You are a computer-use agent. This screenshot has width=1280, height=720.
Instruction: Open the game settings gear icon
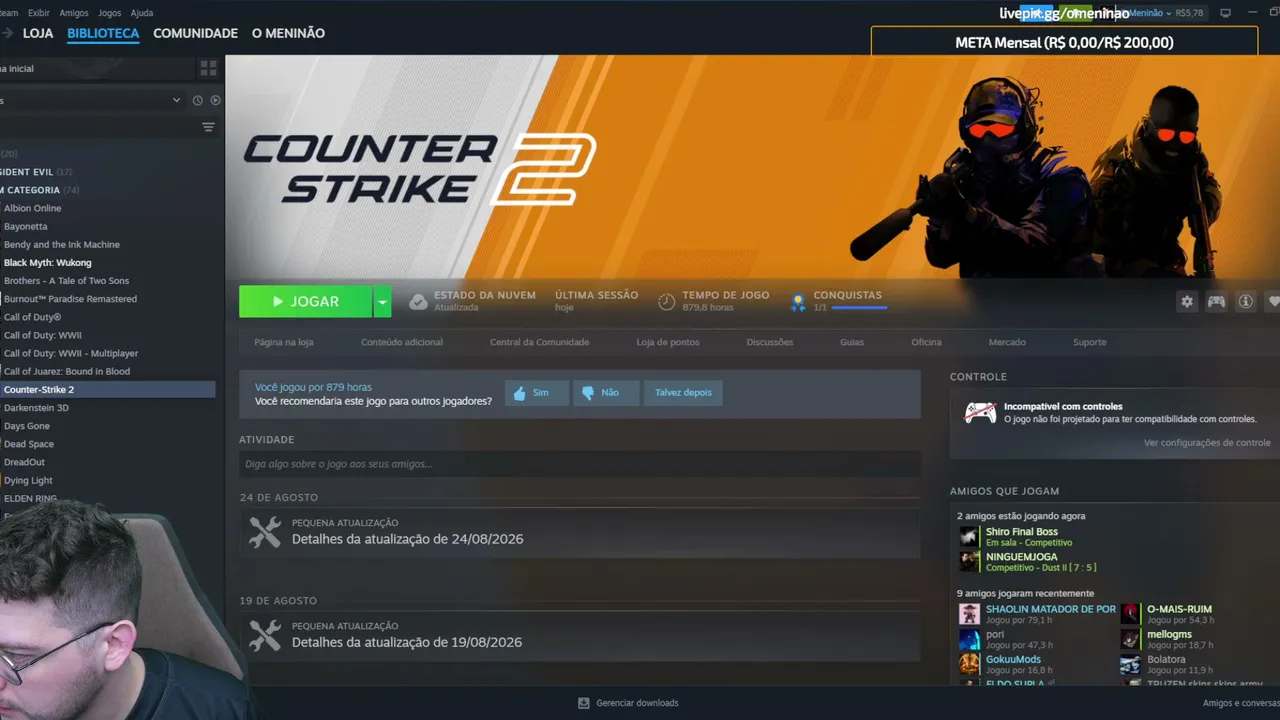click(x=1187, y=301)
